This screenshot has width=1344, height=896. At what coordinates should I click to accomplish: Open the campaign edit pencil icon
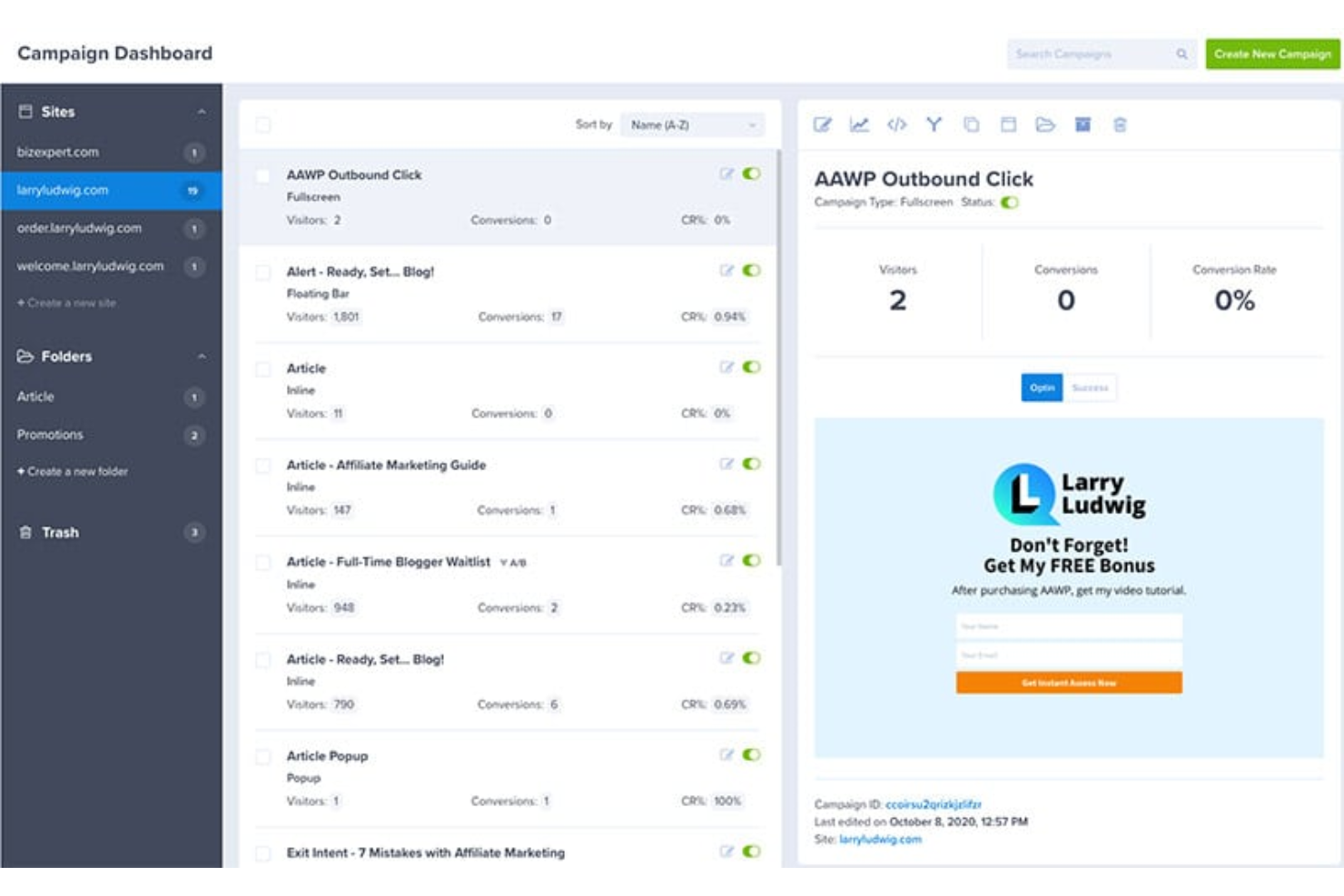click(x=825, y=125)
